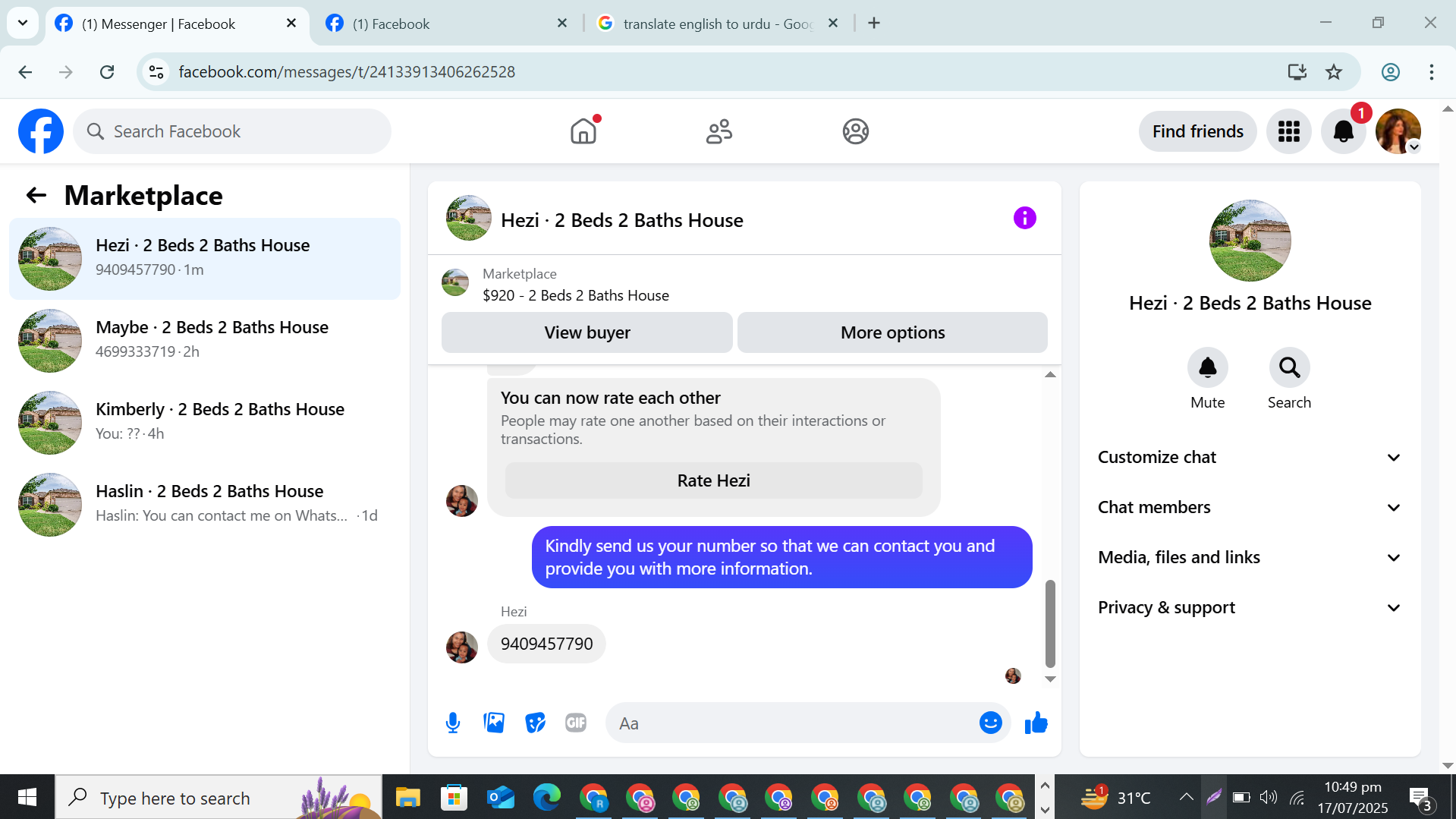Image resolution: width=1456 pixels, height=819 pixels.
Task: Open the emoji picker in message box
Action: point(990,723)
